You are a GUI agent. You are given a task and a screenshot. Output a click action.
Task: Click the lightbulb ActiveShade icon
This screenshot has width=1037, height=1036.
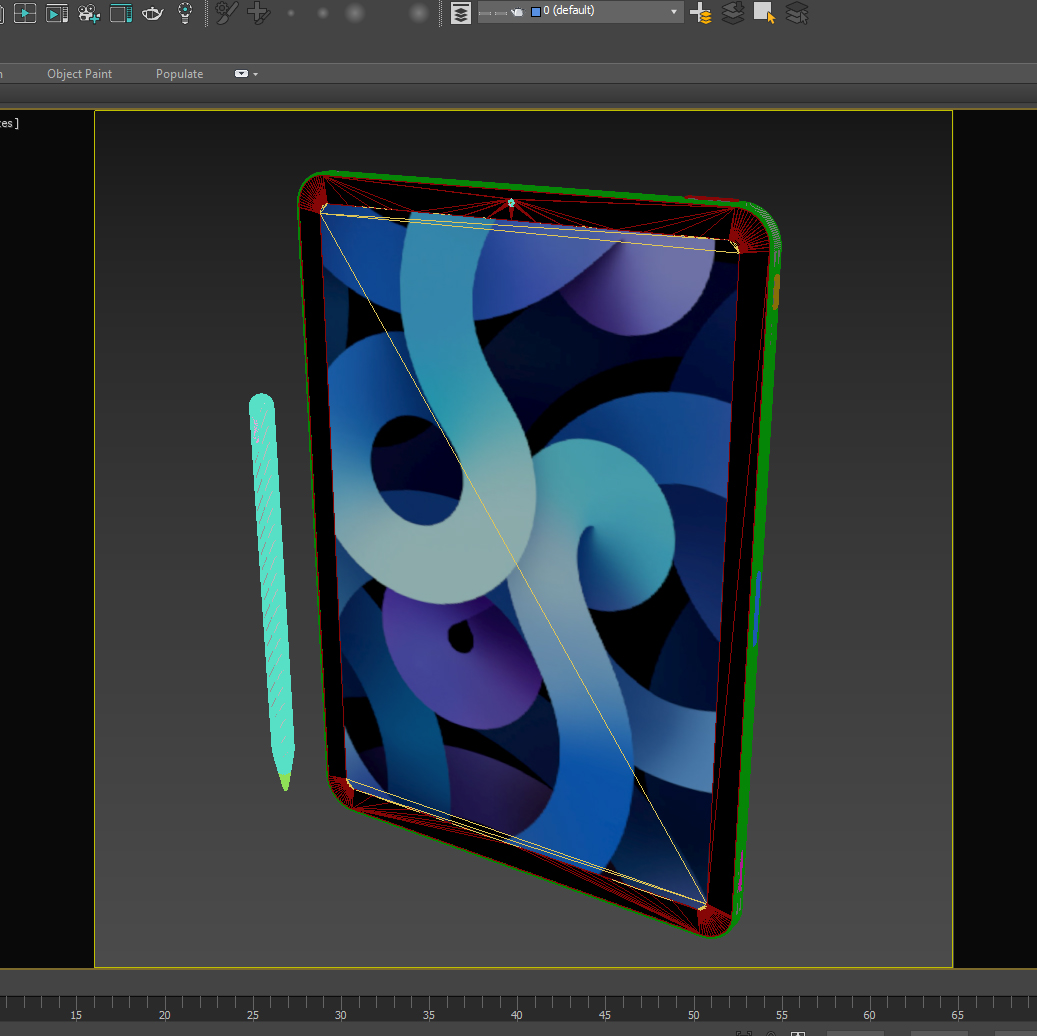point(185,13)
